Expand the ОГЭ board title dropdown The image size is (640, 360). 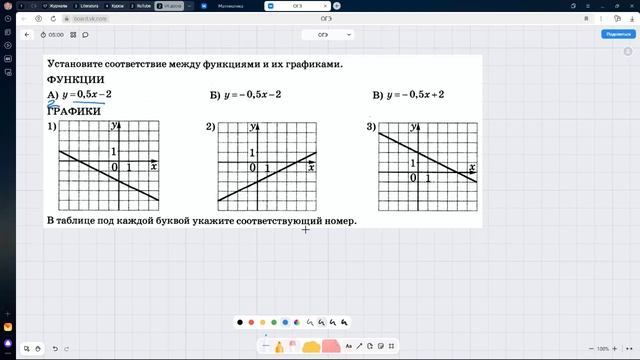point(328,35)
